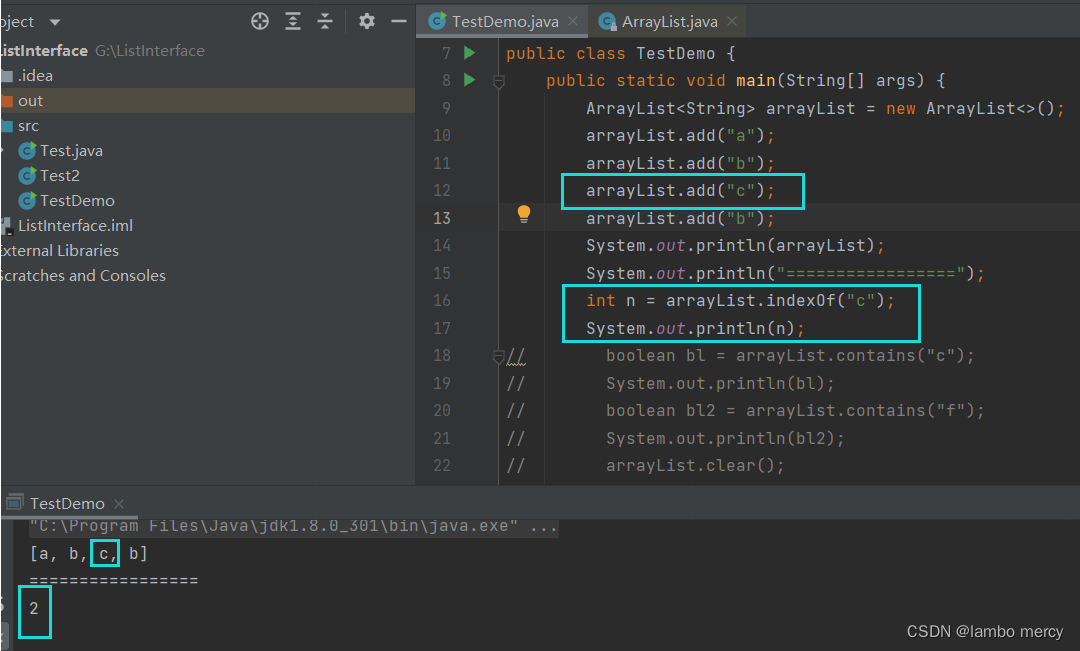Close the TestDemo.java tab

tap(573, 21)
